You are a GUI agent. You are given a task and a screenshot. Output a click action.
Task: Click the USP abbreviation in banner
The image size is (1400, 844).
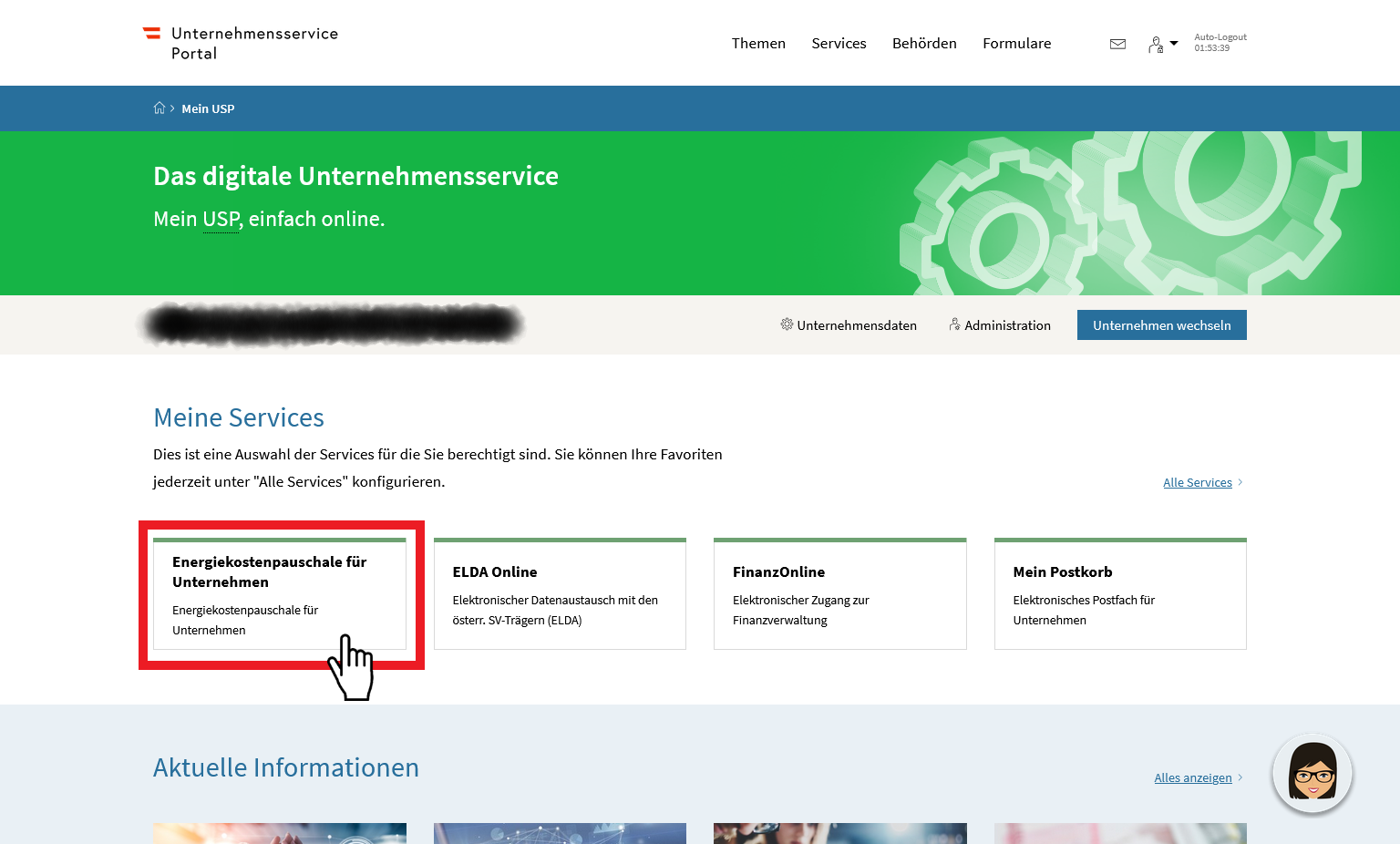tap(221, 220)
